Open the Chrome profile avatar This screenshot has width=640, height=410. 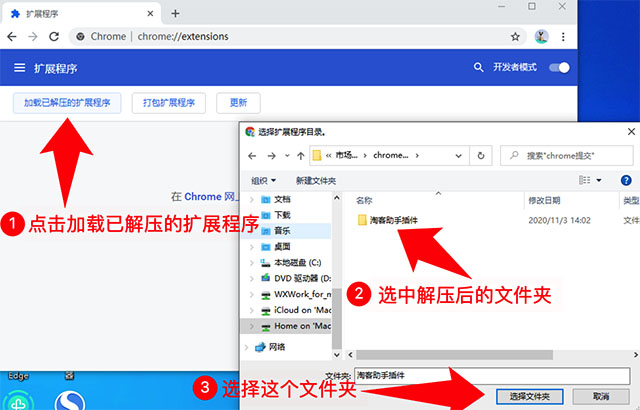[x=541, y=37]
